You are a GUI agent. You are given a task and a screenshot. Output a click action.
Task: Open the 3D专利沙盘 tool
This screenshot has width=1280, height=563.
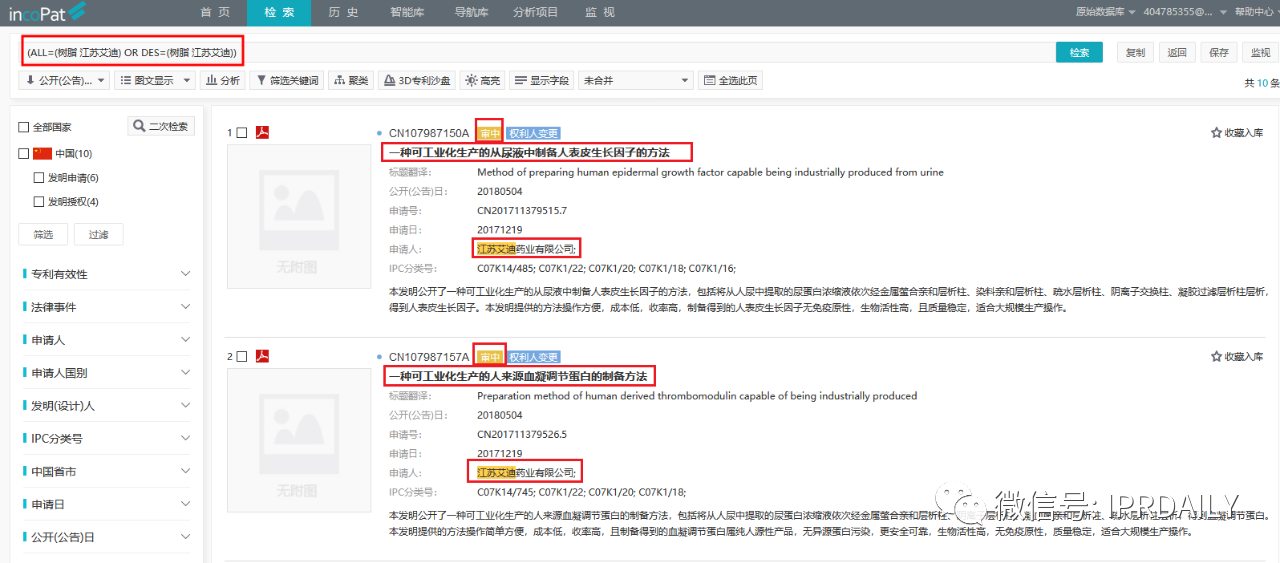[x=418, y=80]
